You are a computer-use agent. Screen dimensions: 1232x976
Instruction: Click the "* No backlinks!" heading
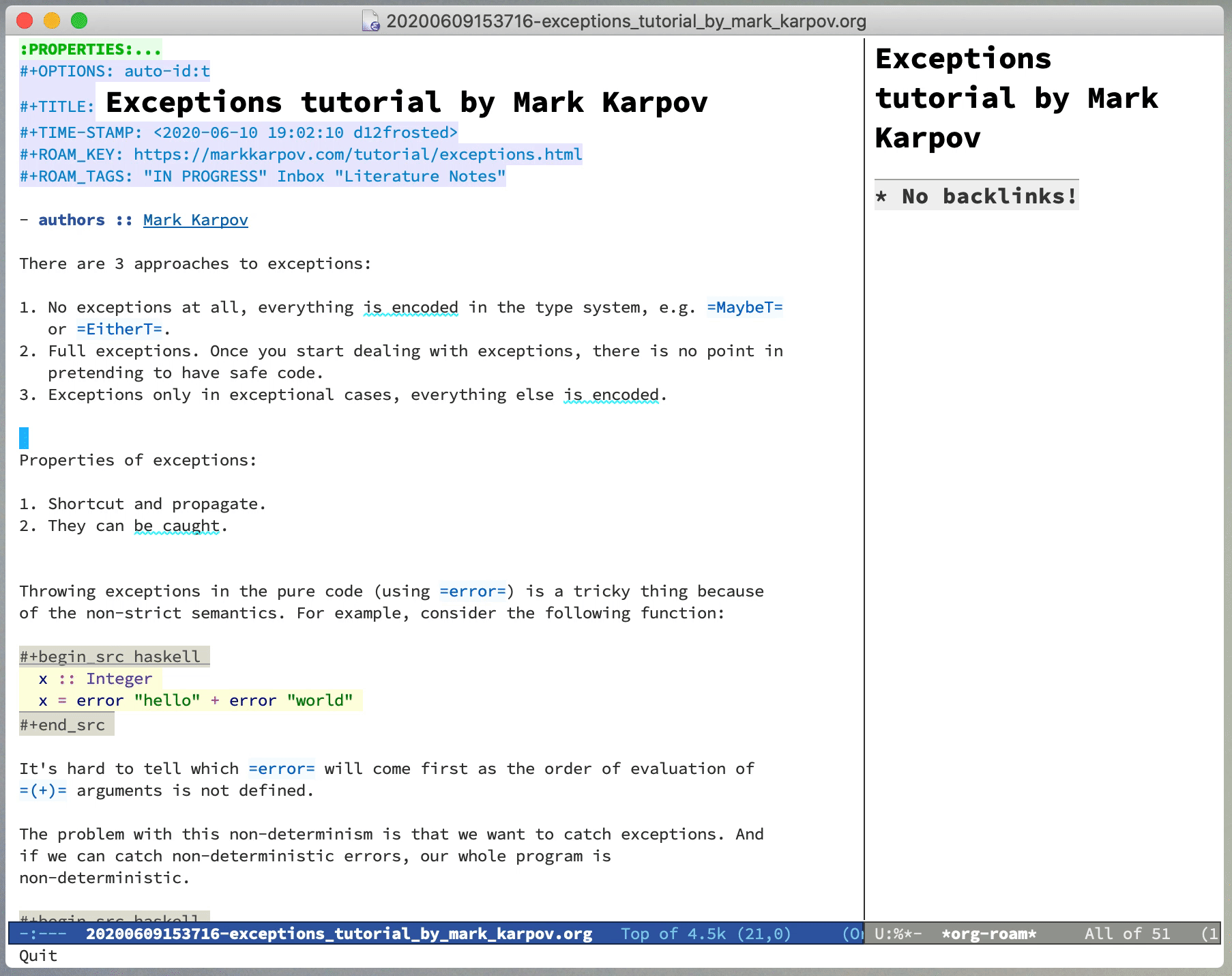click(x=976, y=197)
